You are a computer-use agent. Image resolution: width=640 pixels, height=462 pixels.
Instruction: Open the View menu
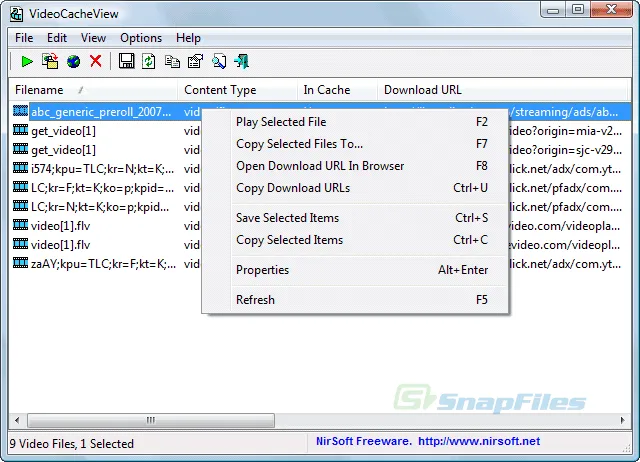[x=93, y=38]
